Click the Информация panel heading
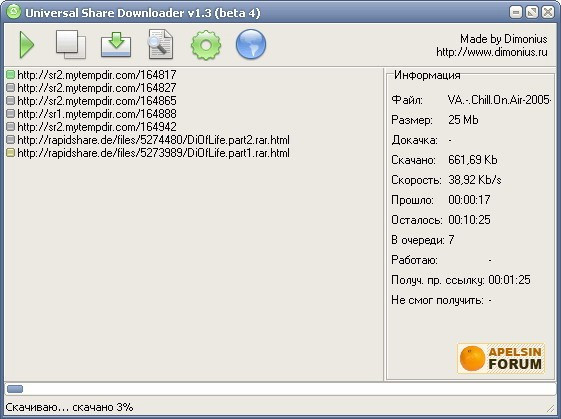This screenshot has width=561, height=419. pyautogui.click(x=427, y=75)
